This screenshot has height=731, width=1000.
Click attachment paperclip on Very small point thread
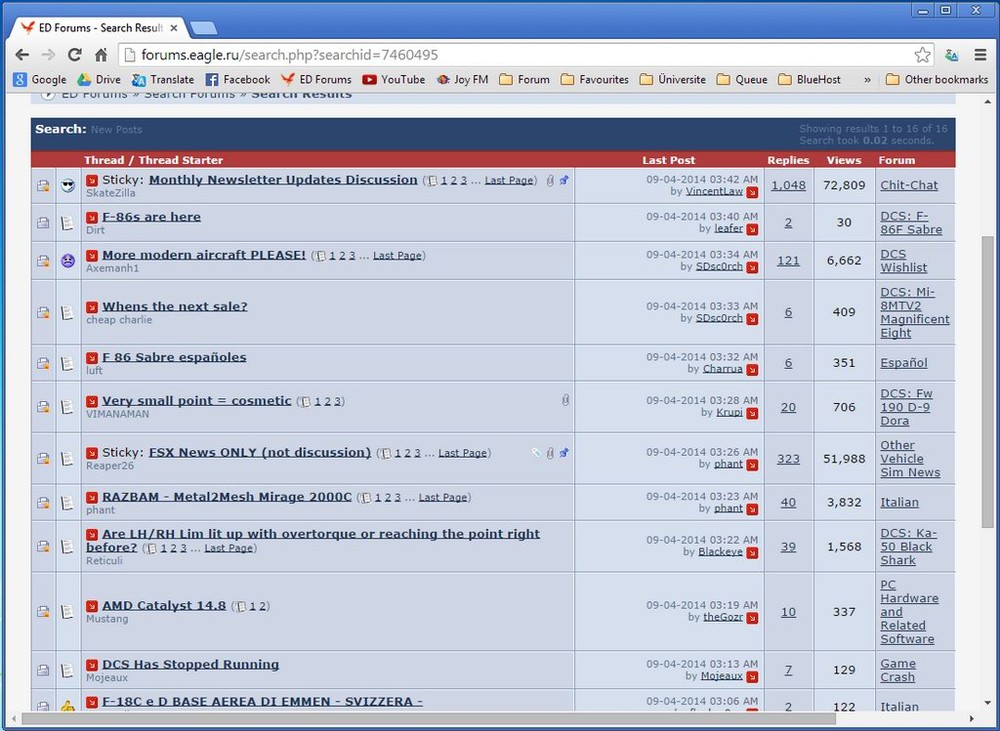(x=565, y=400)
